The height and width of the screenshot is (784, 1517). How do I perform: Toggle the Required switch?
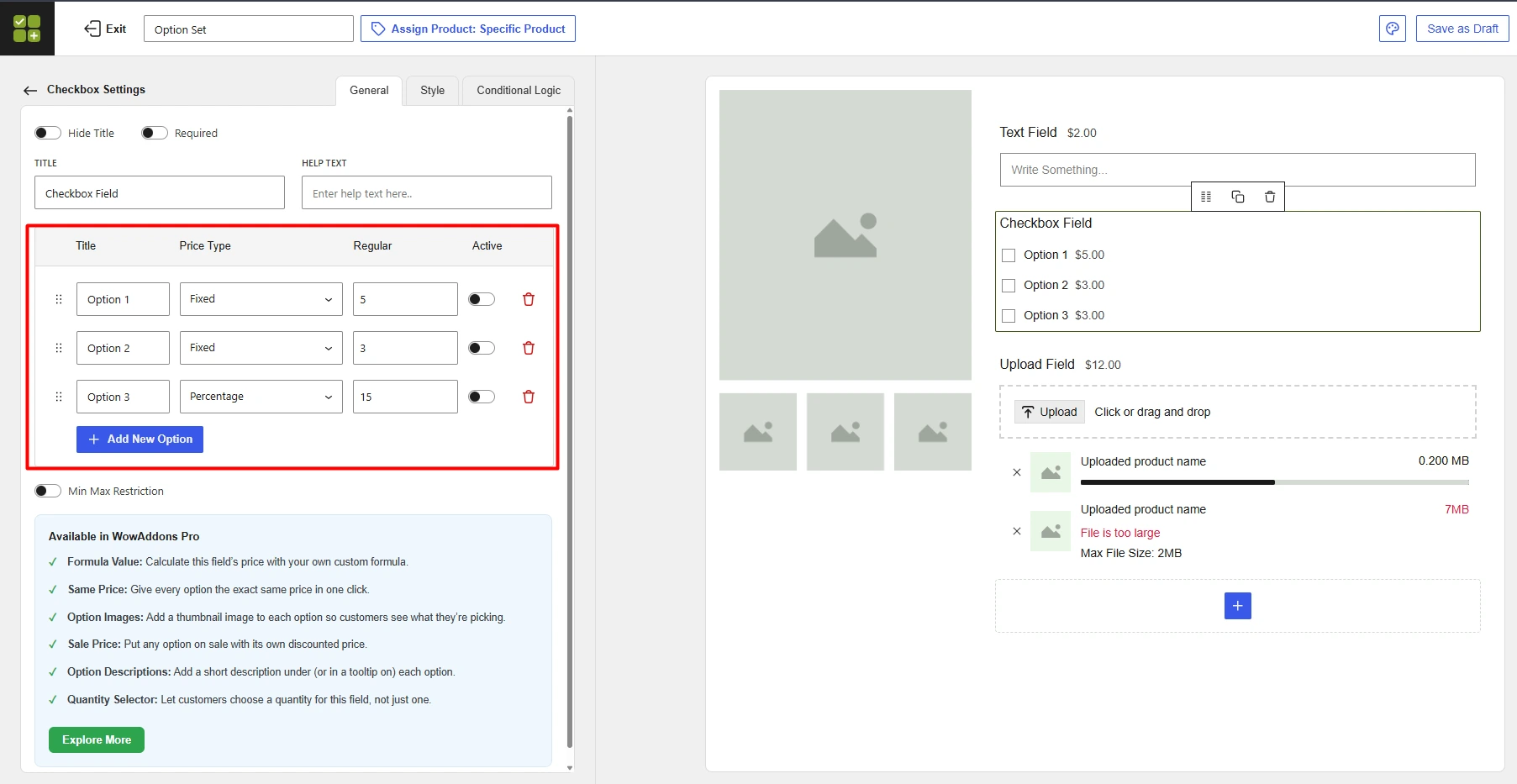click(x=155, y=133)
